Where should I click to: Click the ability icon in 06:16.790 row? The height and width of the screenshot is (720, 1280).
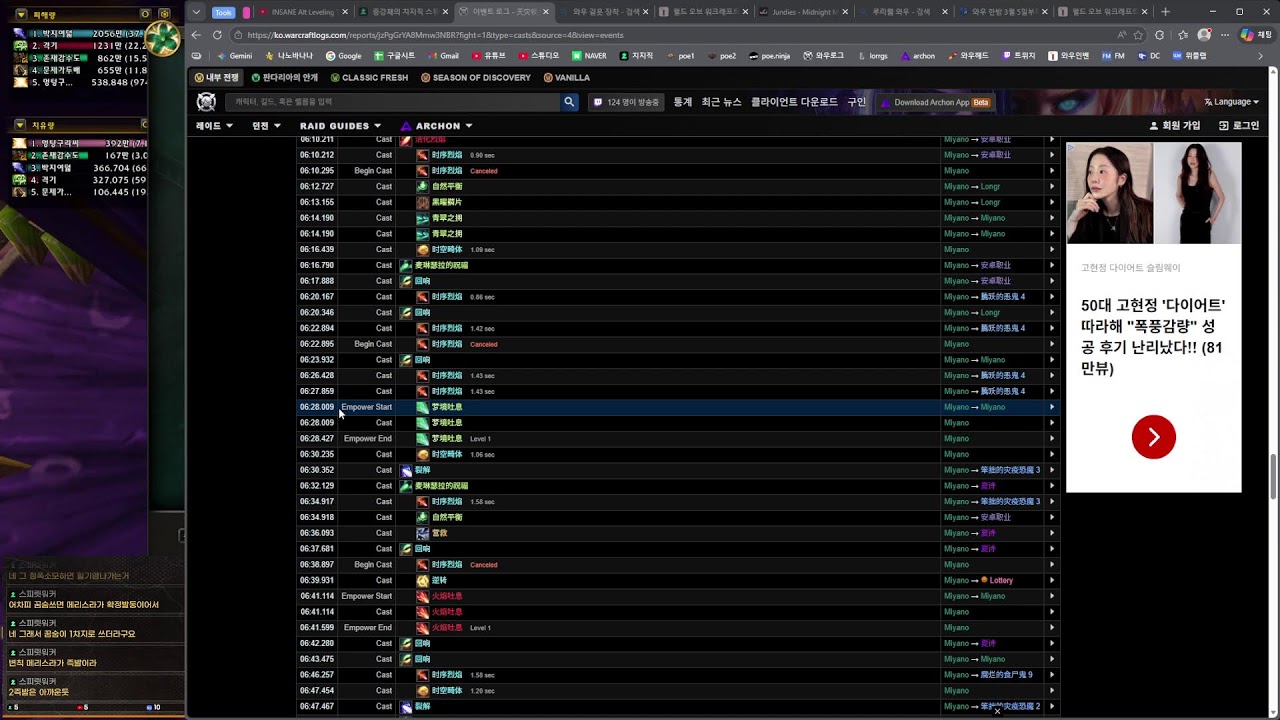(x=406, y=265)
